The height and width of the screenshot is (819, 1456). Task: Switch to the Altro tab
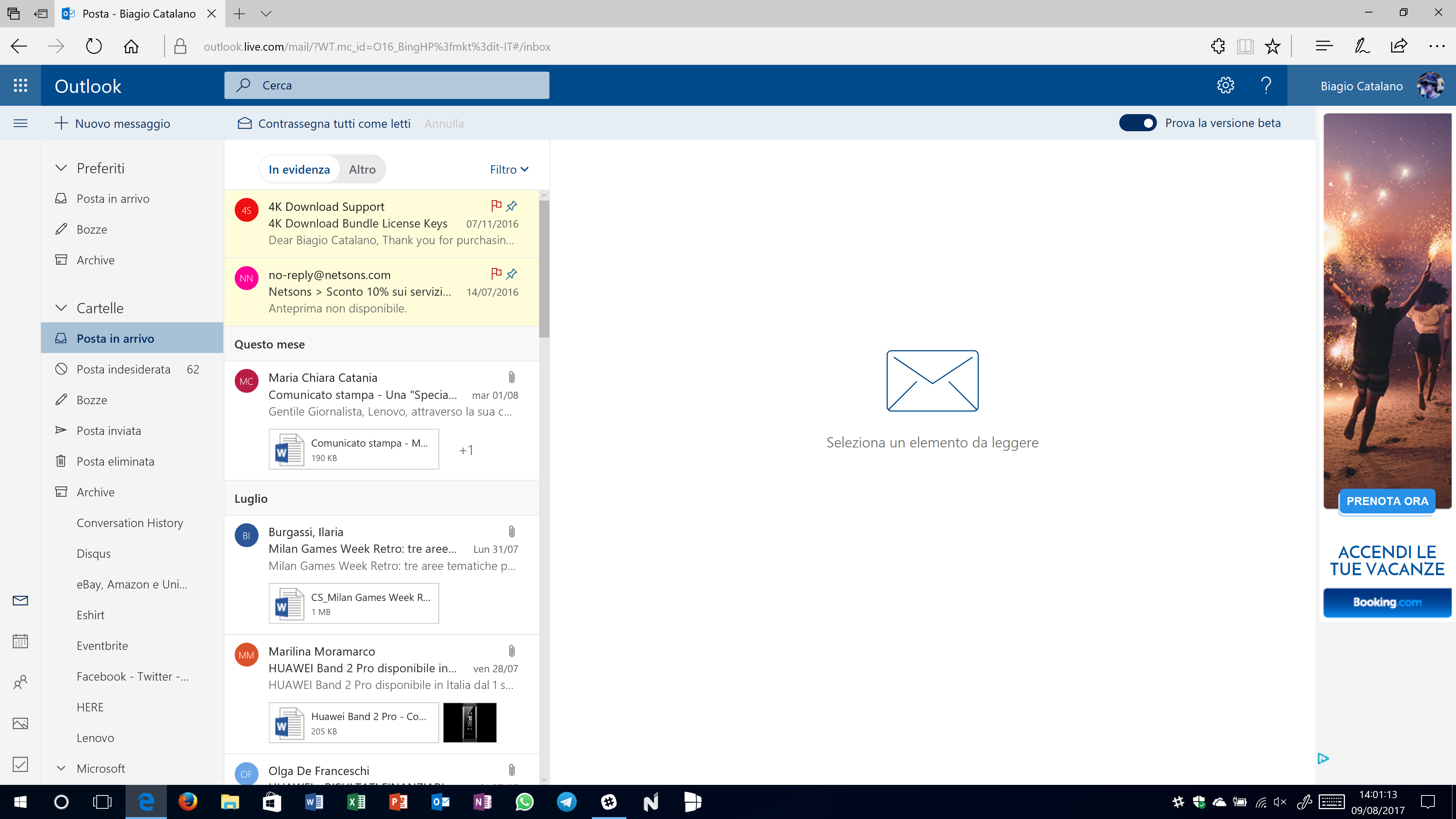coord(362,169)
